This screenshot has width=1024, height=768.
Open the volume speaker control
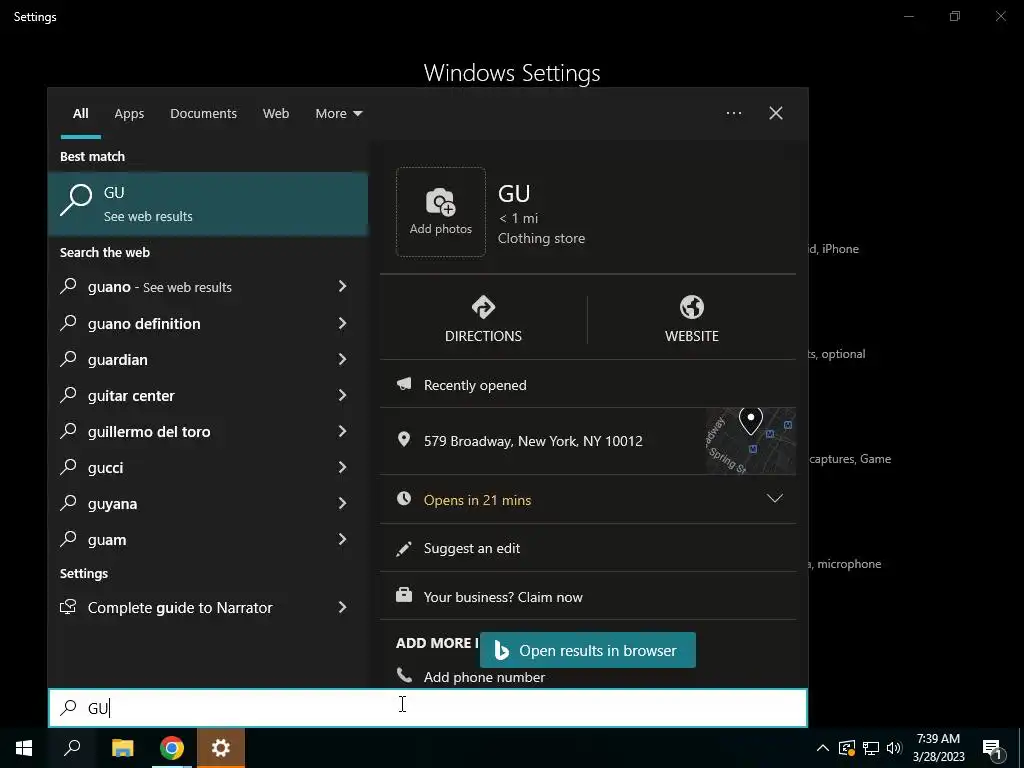click(x=894, y=748)
